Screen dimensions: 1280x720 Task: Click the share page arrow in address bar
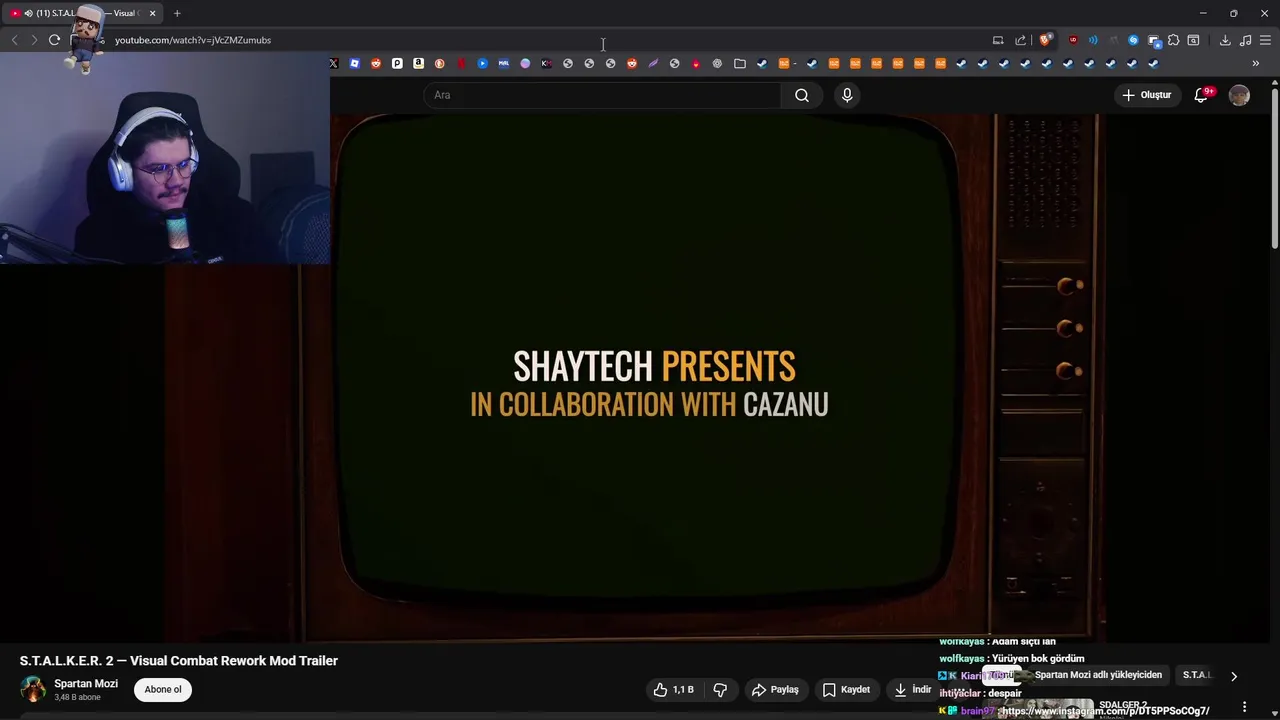[x=1020, y=40]
